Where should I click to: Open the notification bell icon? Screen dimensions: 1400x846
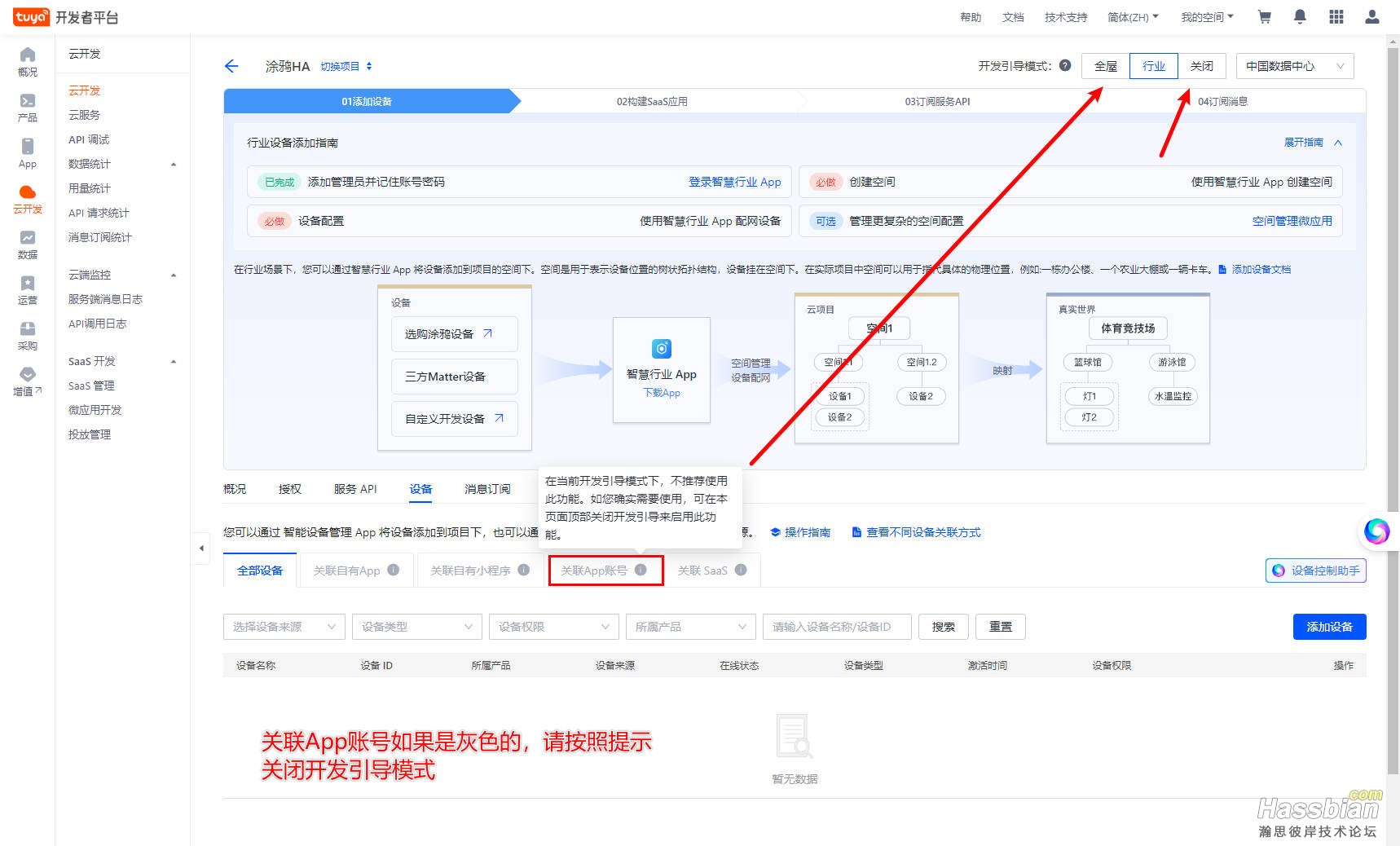tap(1301, 17)
